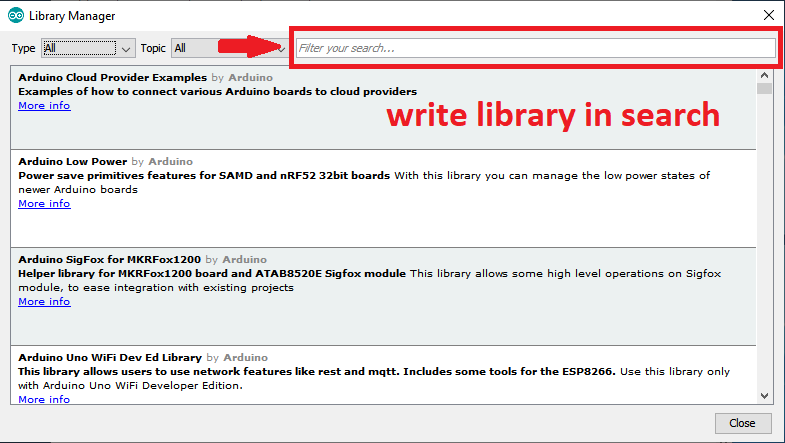Screen dimensions: 785x443
Task: Open the Topic dropdown
Action: click(230, 48)
